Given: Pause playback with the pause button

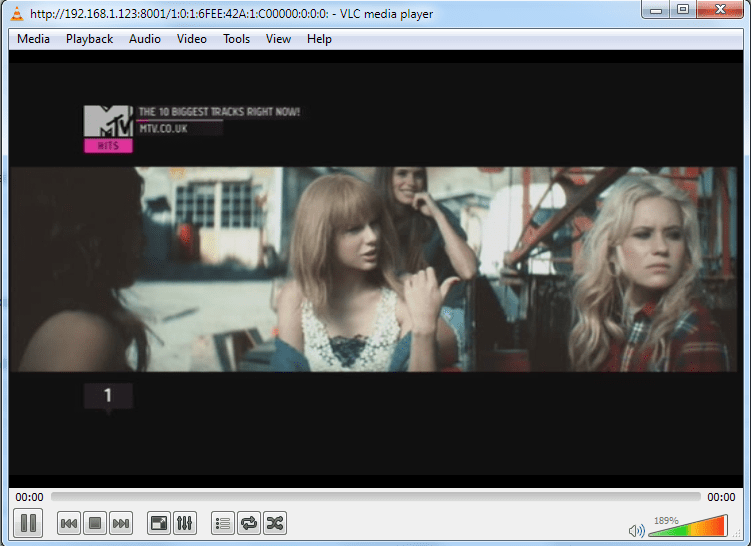Looking at the screenshot, I should click(x=28, y=522).
